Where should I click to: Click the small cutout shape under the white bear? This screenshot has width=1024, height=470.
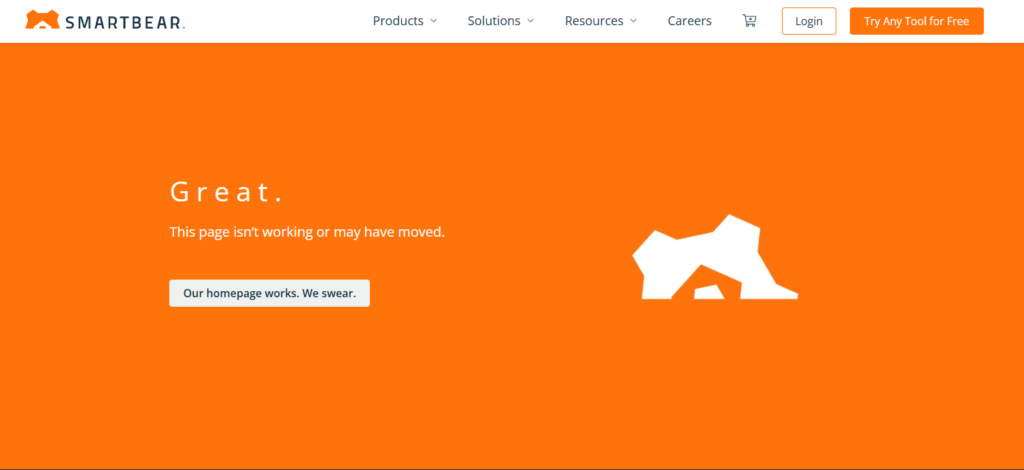tap(709, 292)
